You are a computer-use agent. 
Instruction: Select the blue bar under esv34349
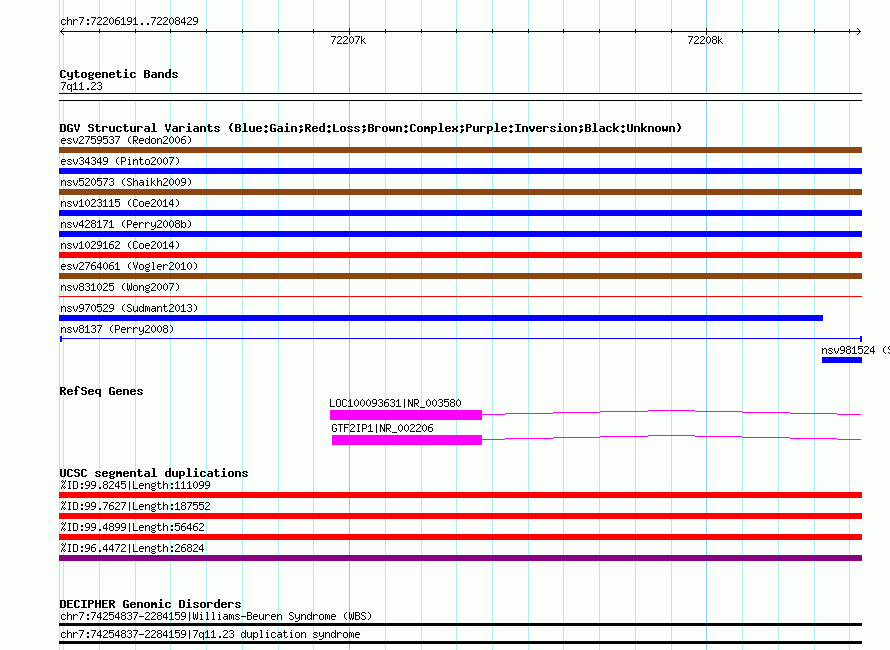click(460, 171)
